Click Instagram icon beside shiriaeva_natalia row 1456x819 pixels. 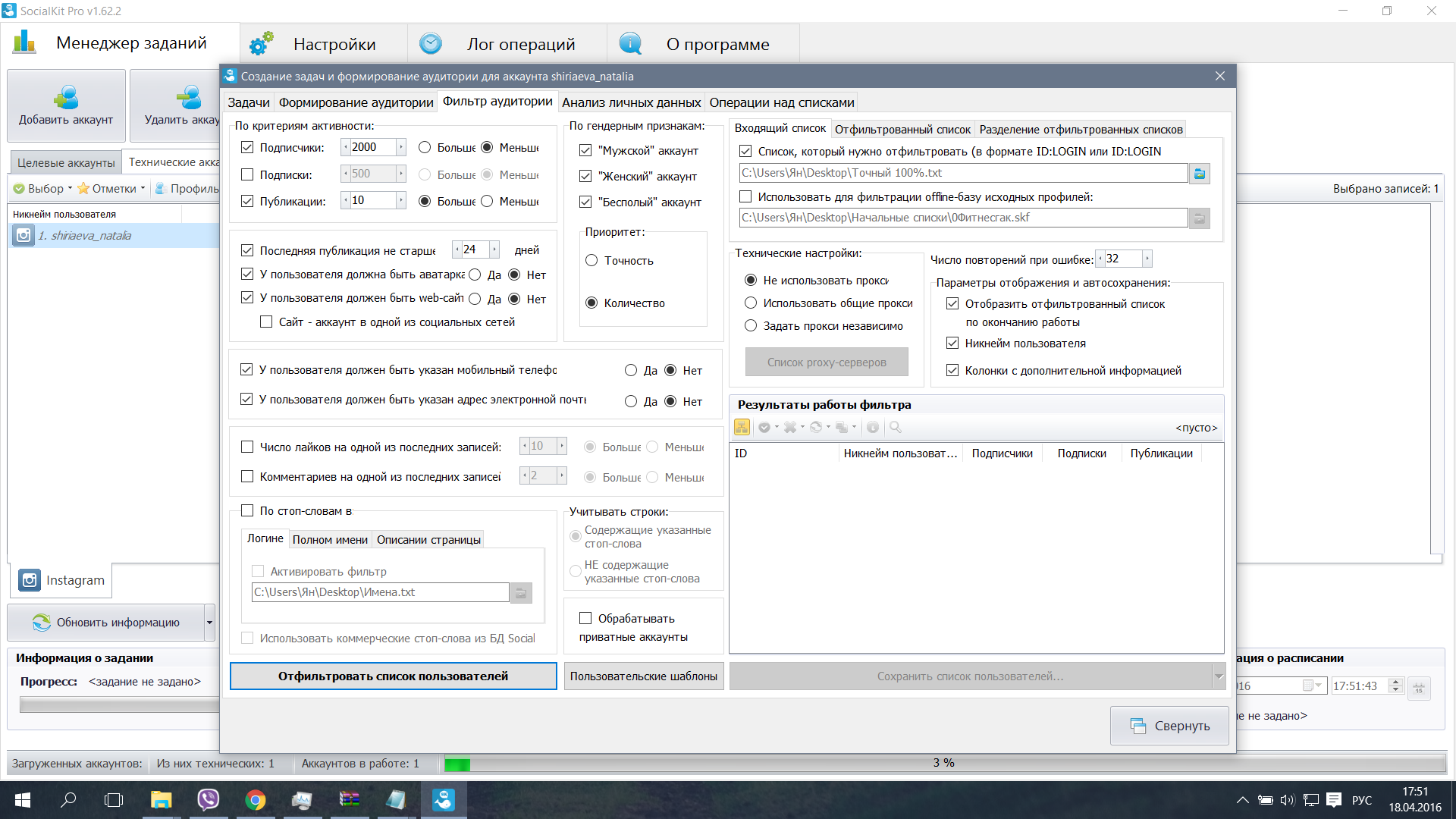click(24, 236)
